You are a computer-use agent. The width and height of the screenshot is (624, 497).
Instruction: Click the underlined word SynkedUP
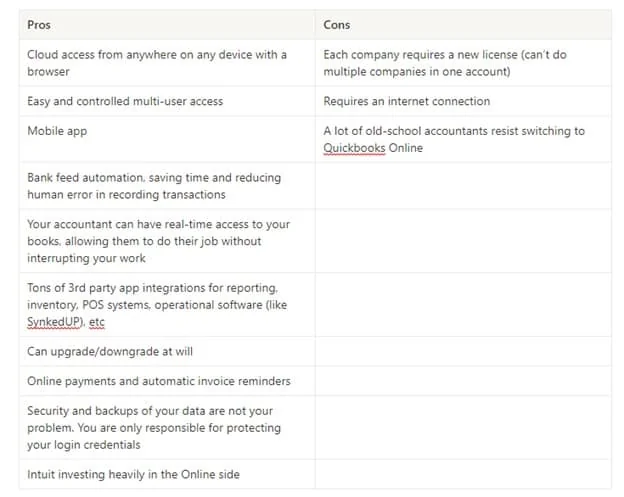point(54,322)
